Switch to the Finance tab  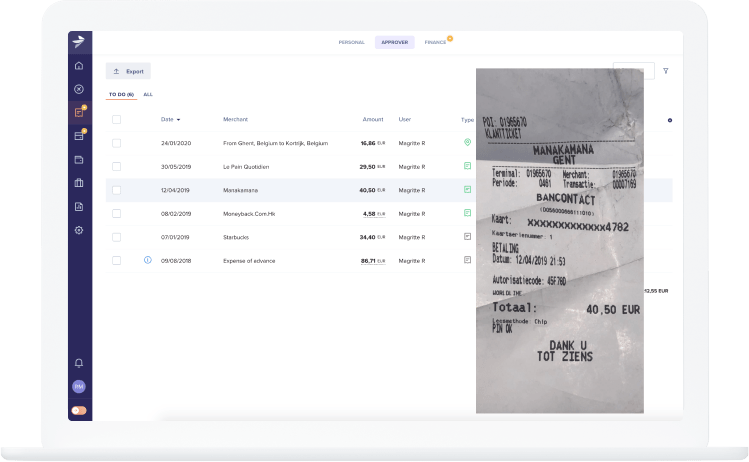[x=435, y=43]
